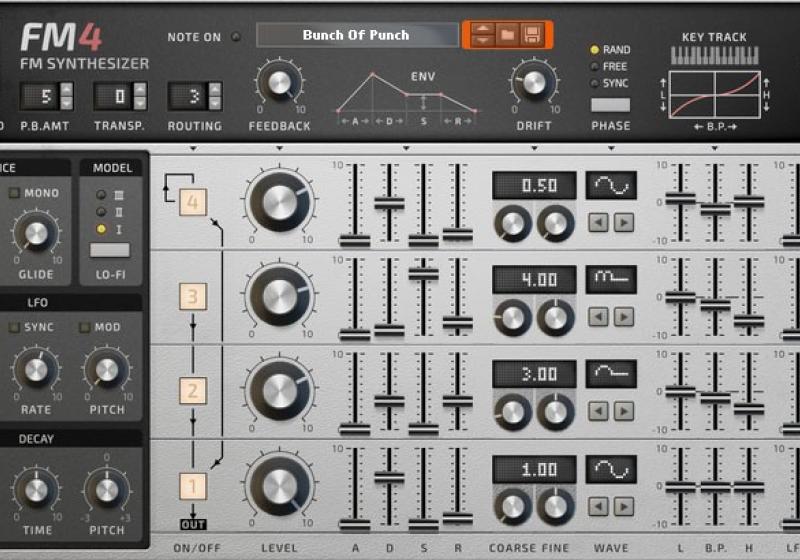Adjust the ROUTING stepper arrows
The width and height of the screenshot is (800, 560).
[214, 96]
